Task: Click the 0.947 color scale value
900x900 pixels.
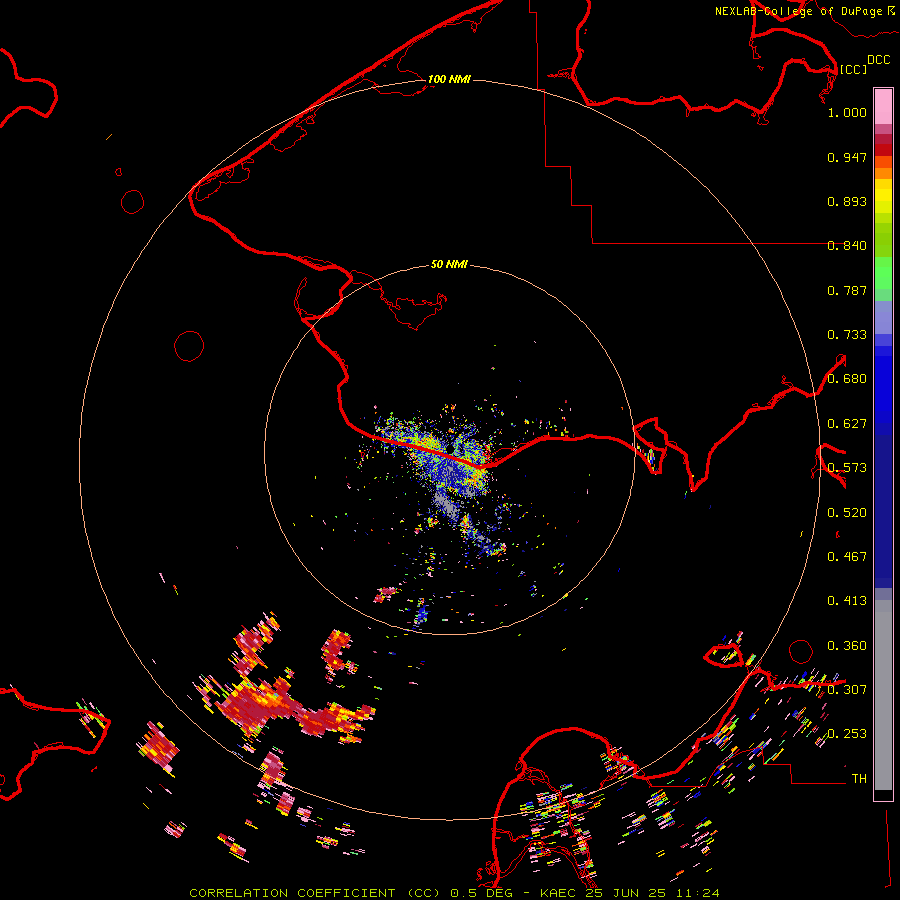Action: [847, 157]
